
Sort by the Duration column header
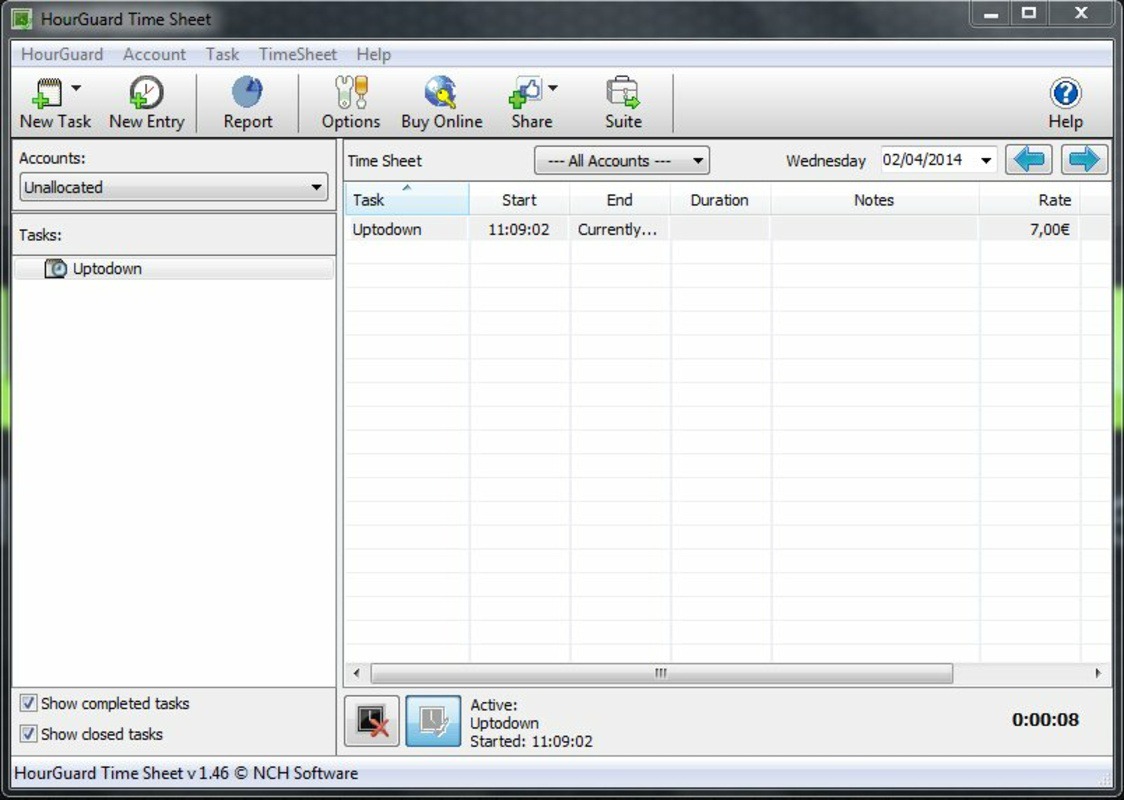720,199
